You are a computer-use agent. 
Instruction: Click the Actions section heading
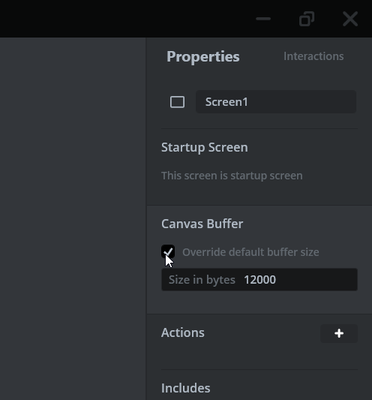(183, 333)
